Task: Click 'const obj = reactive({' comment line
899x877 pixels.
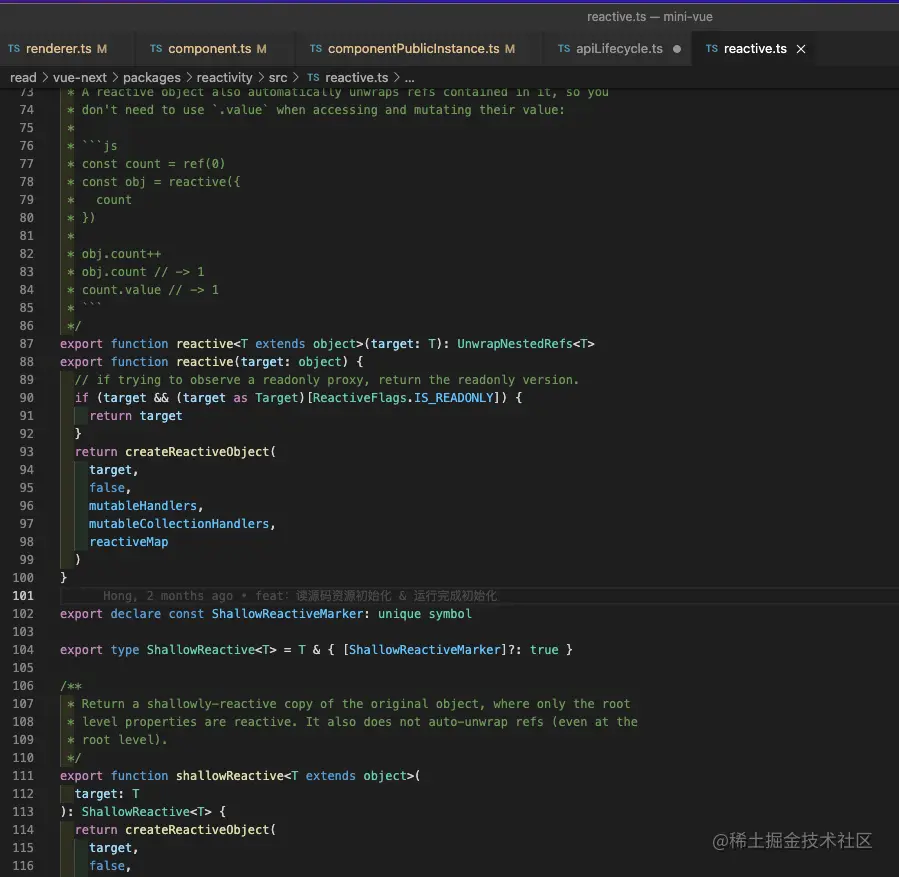Action: (x=161, y=182)
